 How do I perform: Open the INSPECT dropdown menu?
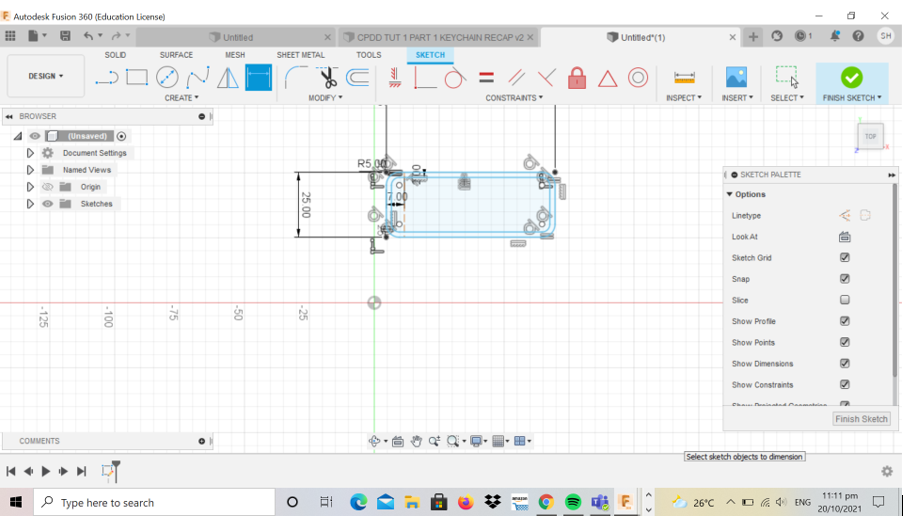point(684,98)
